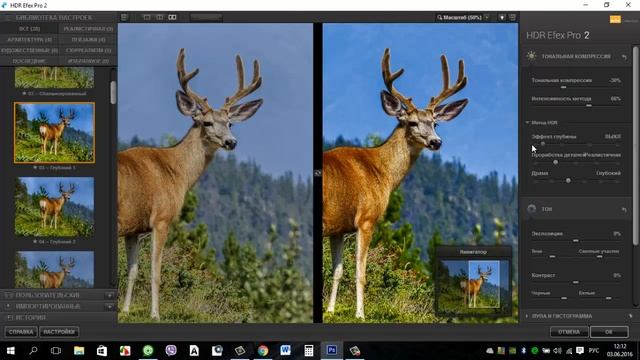The height and width of the screenshot is (360, 640).
Task: Adjust the Экспозиция slider
Action: (x=576, y=240)
